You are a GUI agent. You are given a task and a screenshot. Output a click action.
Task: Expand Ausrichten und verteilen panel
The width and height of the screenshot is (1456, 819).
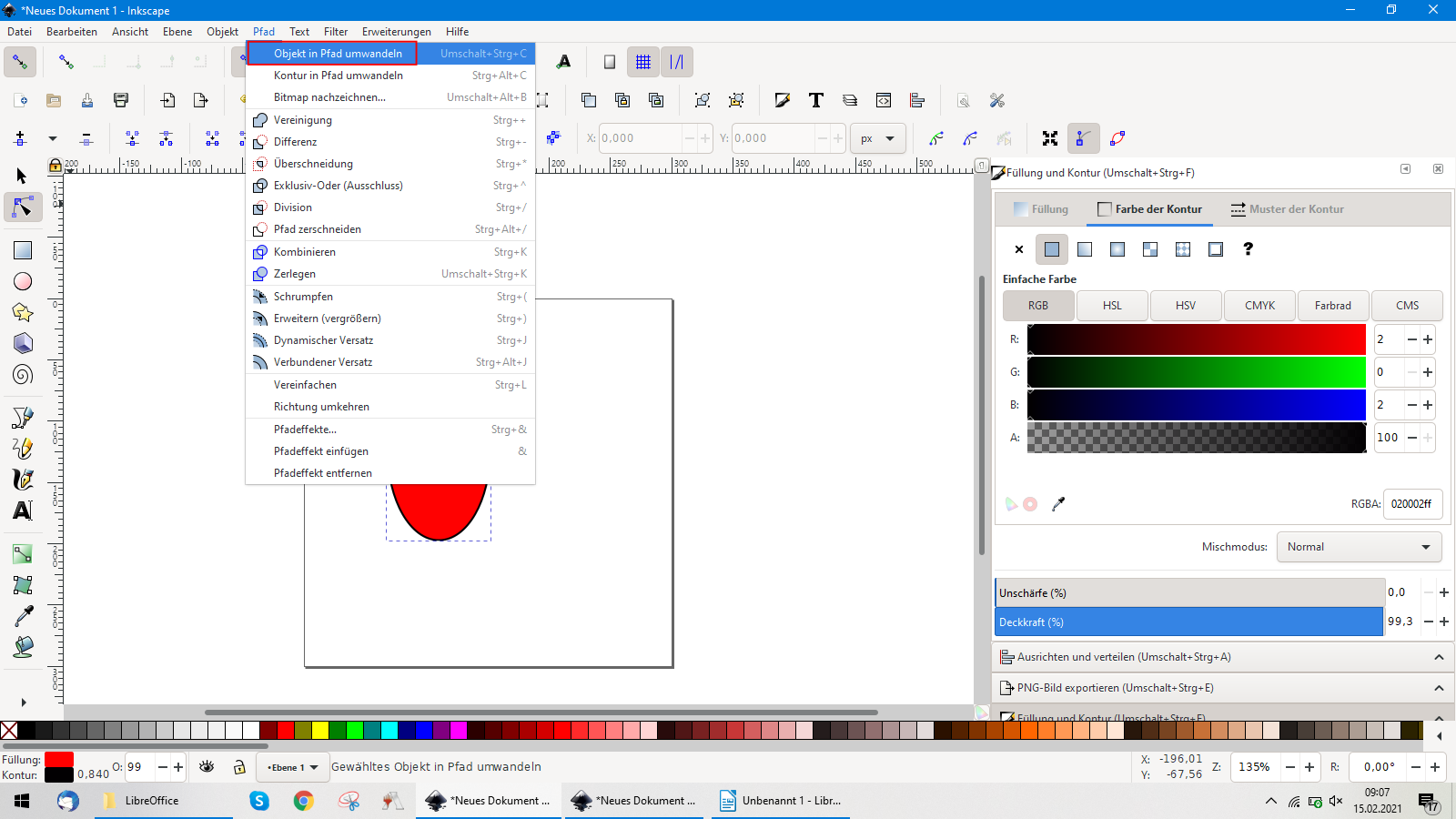click(1219, 657)
